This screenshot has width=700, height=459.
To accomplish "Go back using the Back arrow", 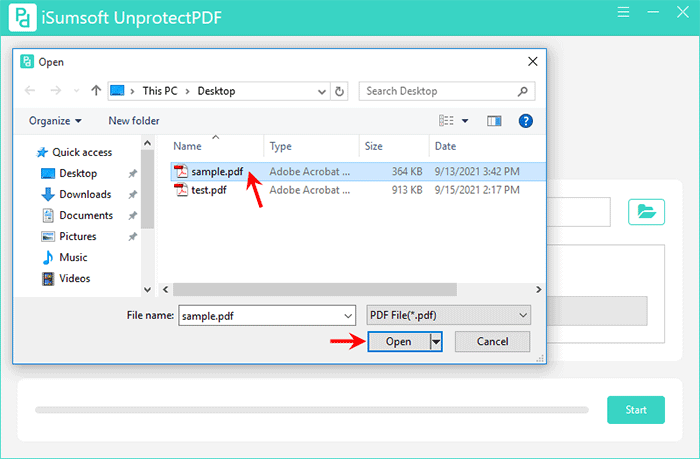I will click(30, 91).
